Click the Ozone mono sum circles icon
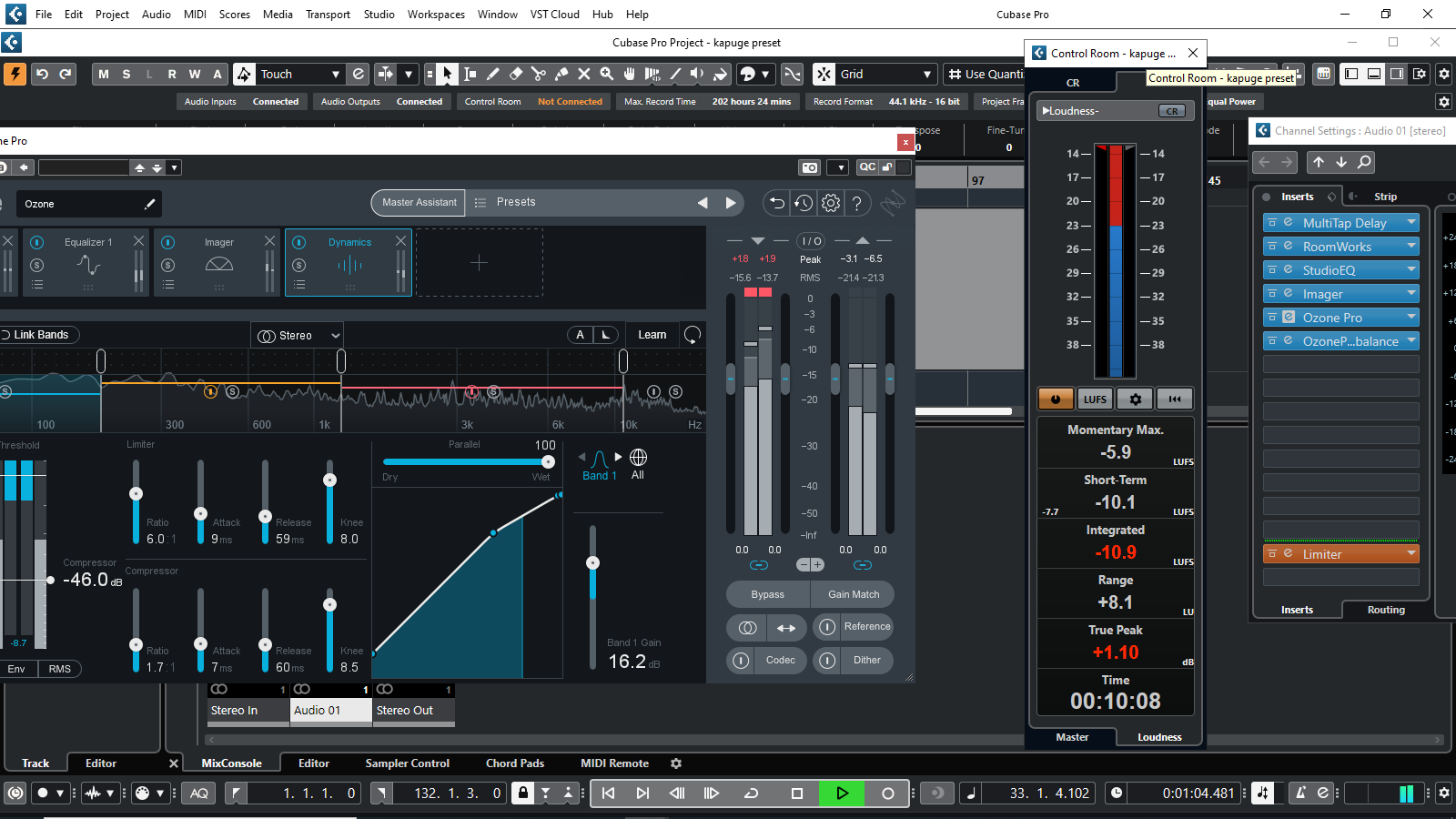Viewport: 1456px width, 819px height. tap(747, 628)
